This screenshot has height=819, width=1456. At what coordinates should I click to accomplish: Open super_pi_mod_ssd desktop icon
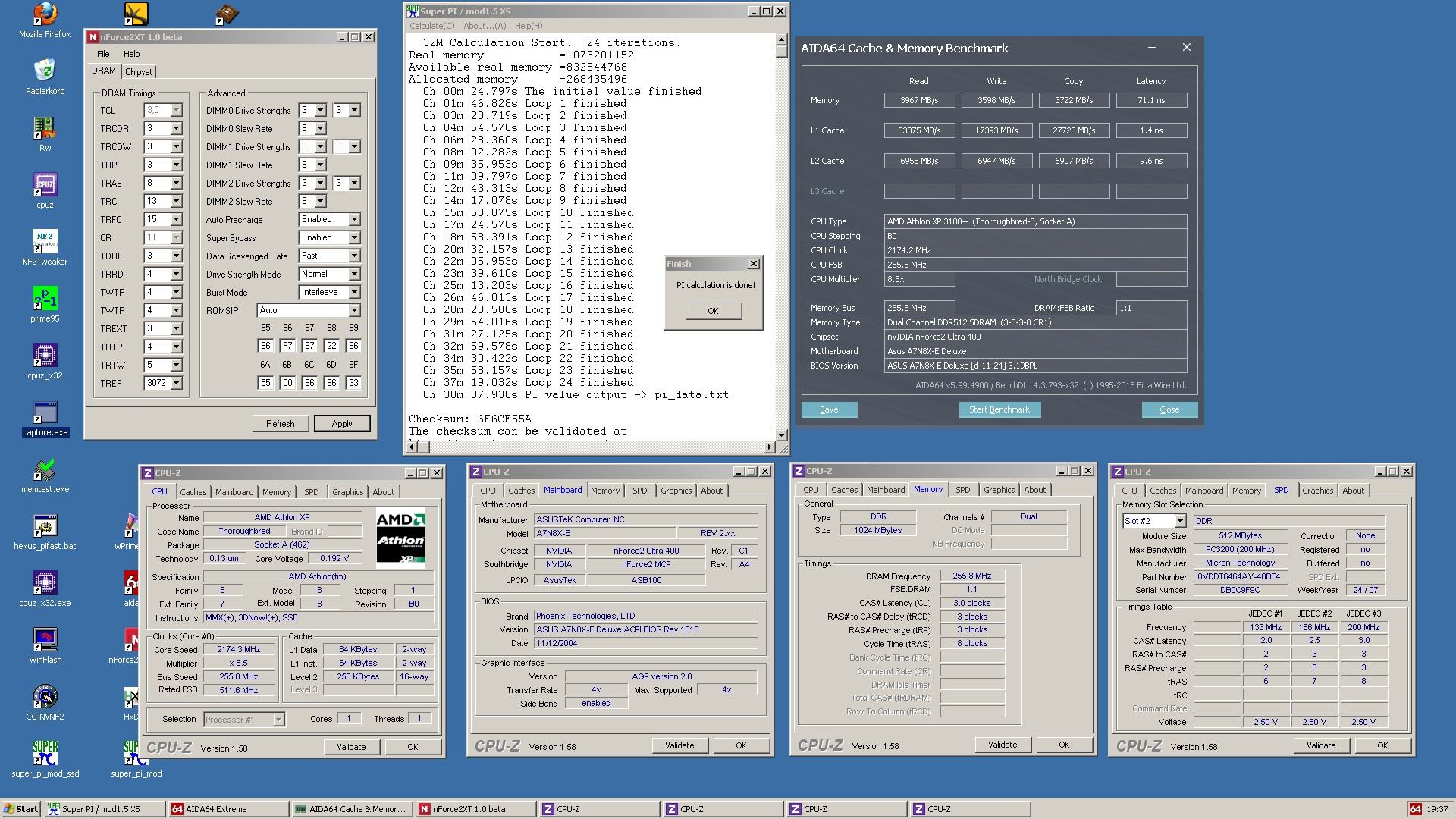(45, 759)
